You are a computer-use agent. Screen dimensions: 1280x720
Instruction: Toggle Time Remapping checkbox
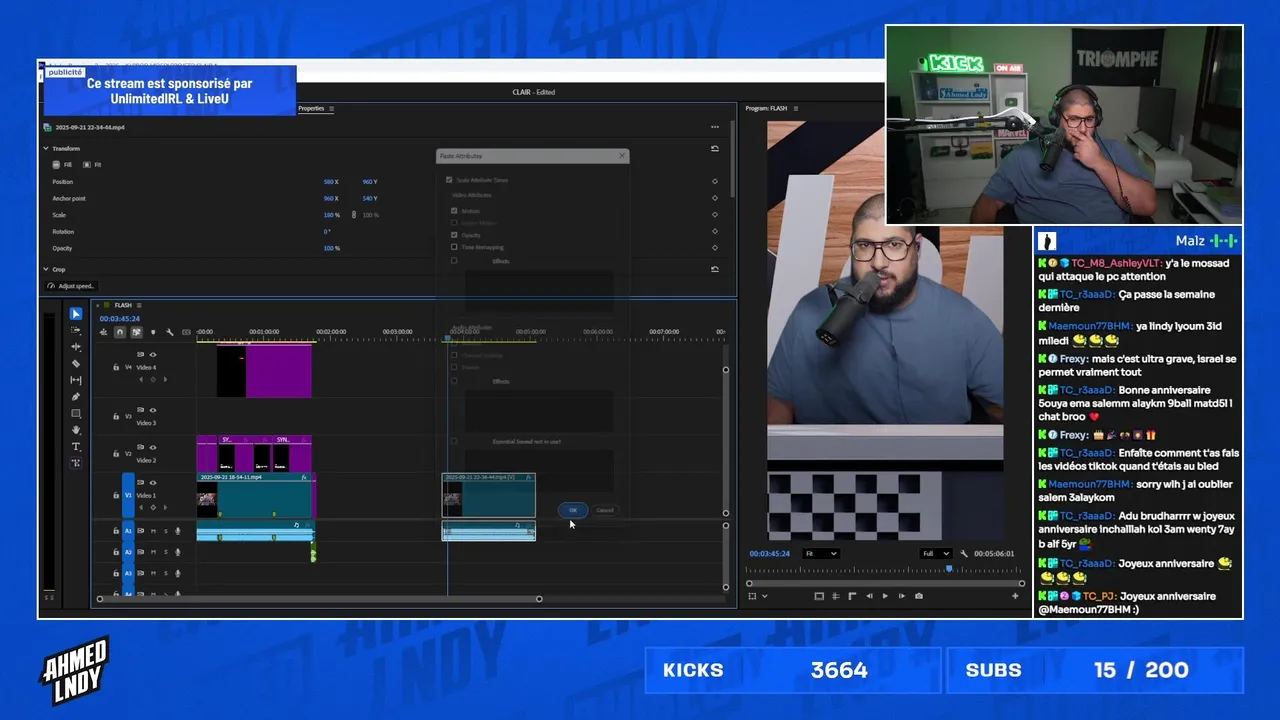pos(454,247)
